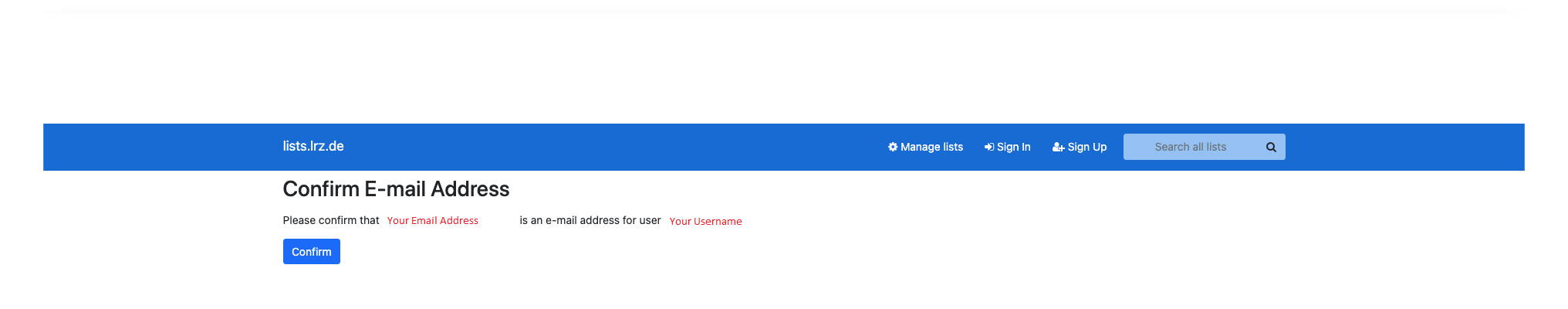Click blank navbar area left of lists.lrz.de

tap(154, 147)
